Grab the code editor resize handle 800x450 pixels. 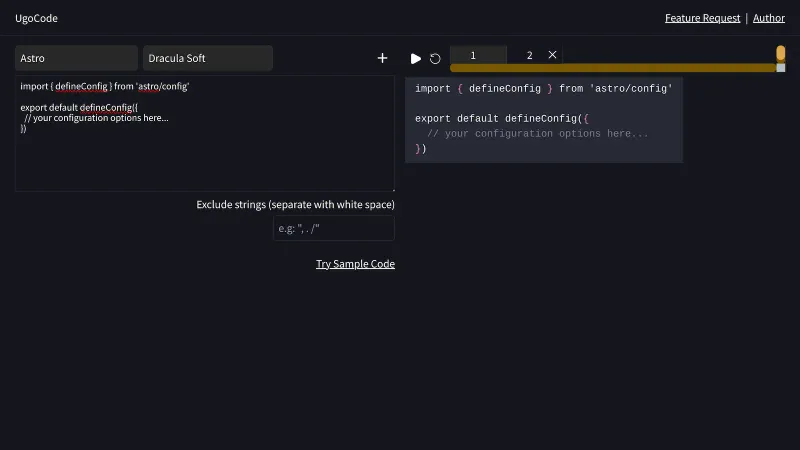392,189
